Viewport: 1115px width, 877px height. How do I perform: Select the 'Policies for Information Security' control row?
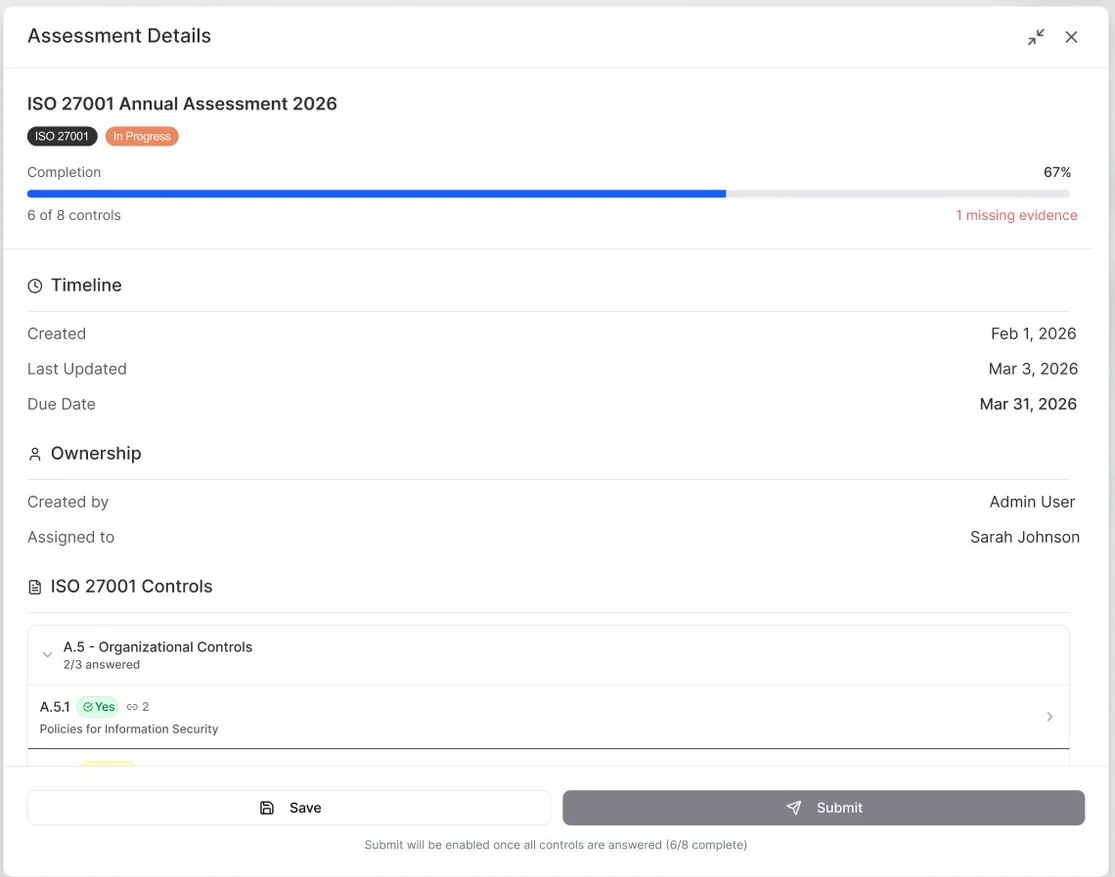(x=548, y=717)
